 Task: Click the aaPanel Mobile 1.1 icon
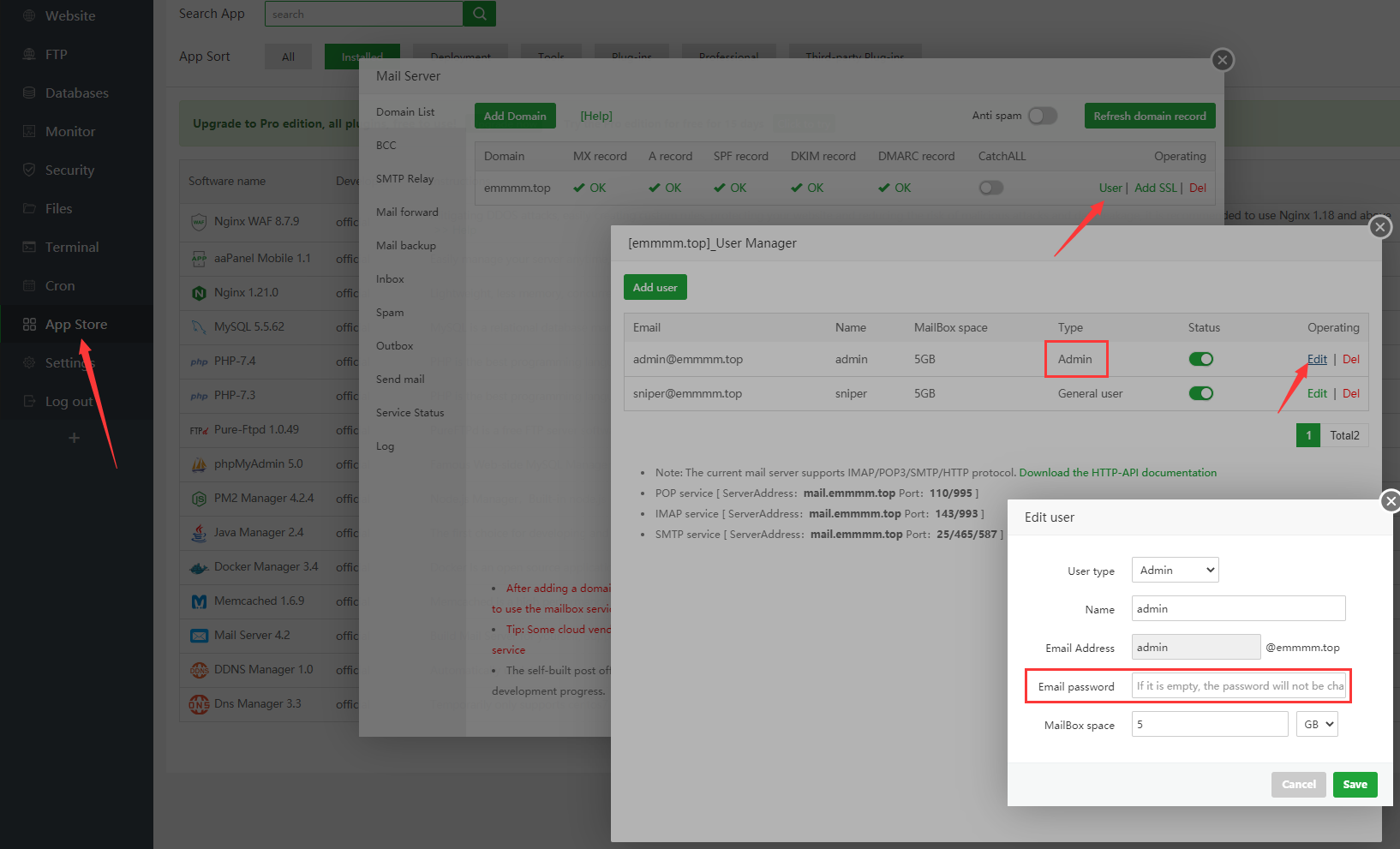click(x=199, y=258)
